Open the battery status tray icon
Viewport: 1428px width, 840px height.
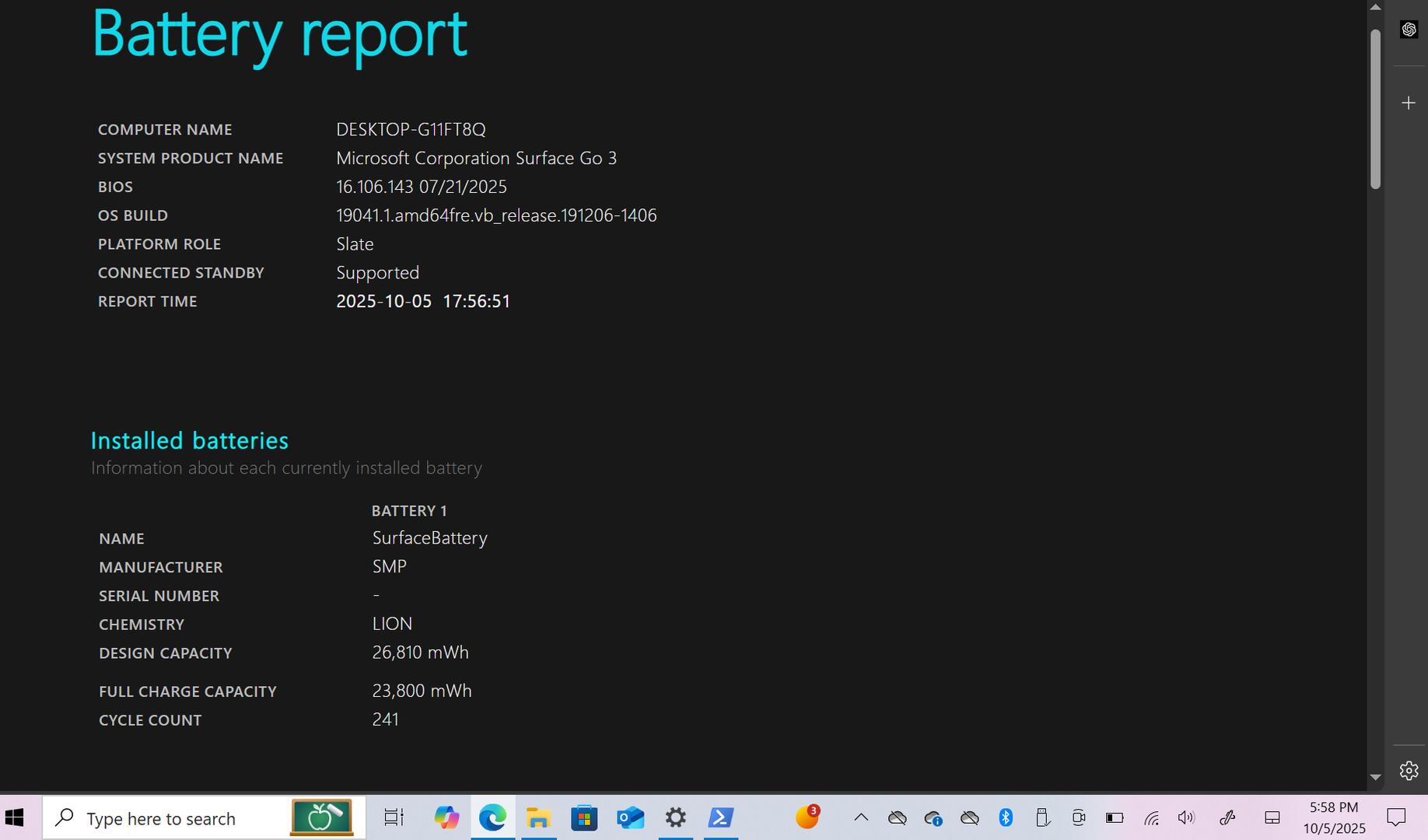(1115, 817)
